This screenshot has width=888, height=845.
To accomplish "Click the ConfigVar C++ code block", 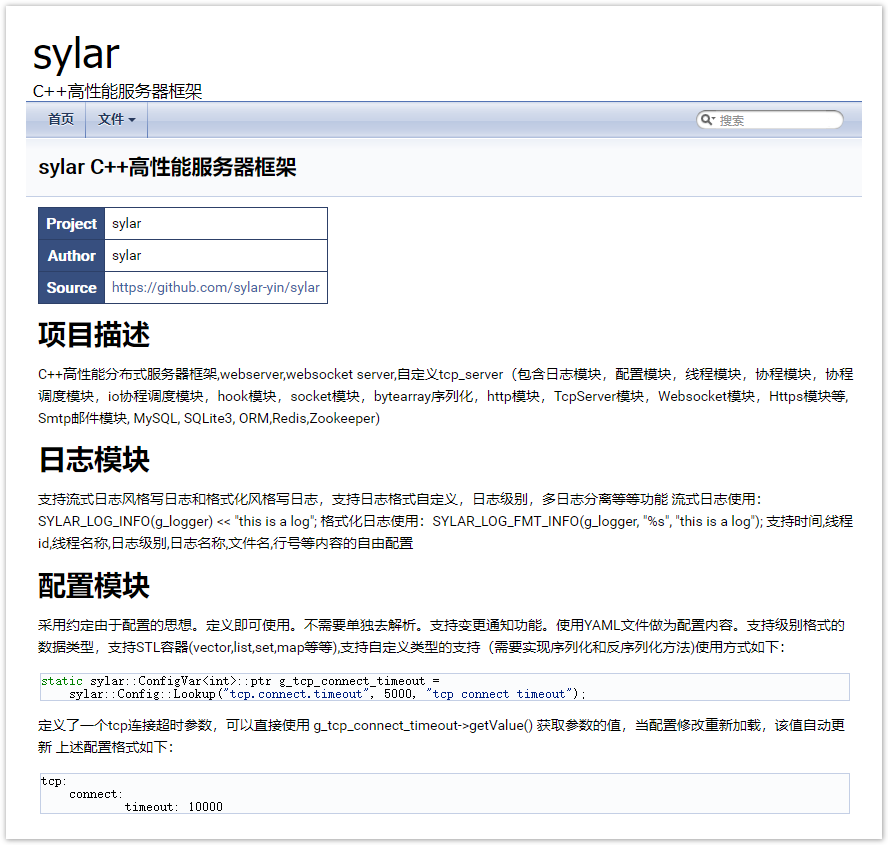I will point(444,687).
